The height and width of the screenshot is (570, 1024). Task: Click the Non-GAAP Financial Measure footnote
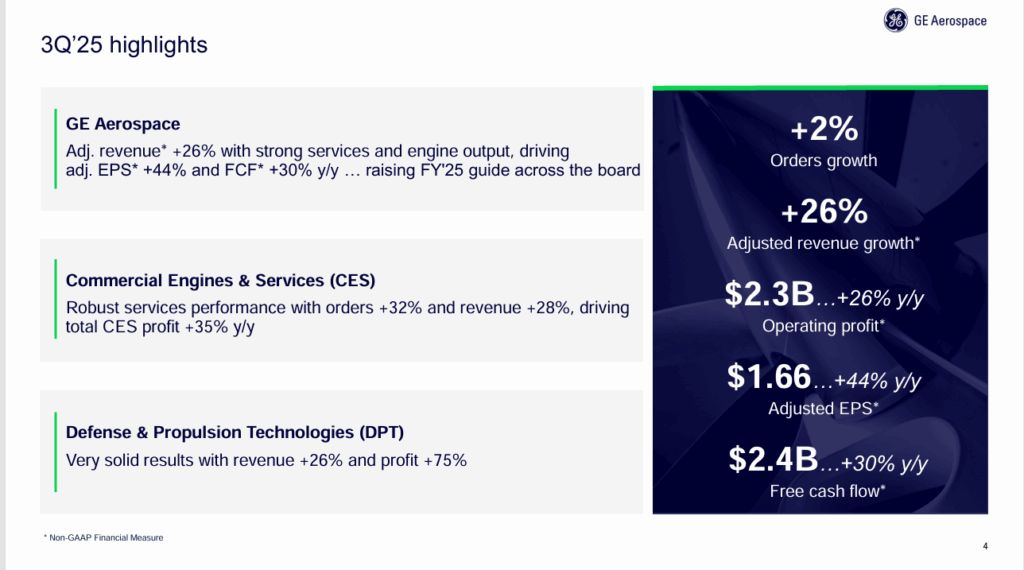pos(104,538)
